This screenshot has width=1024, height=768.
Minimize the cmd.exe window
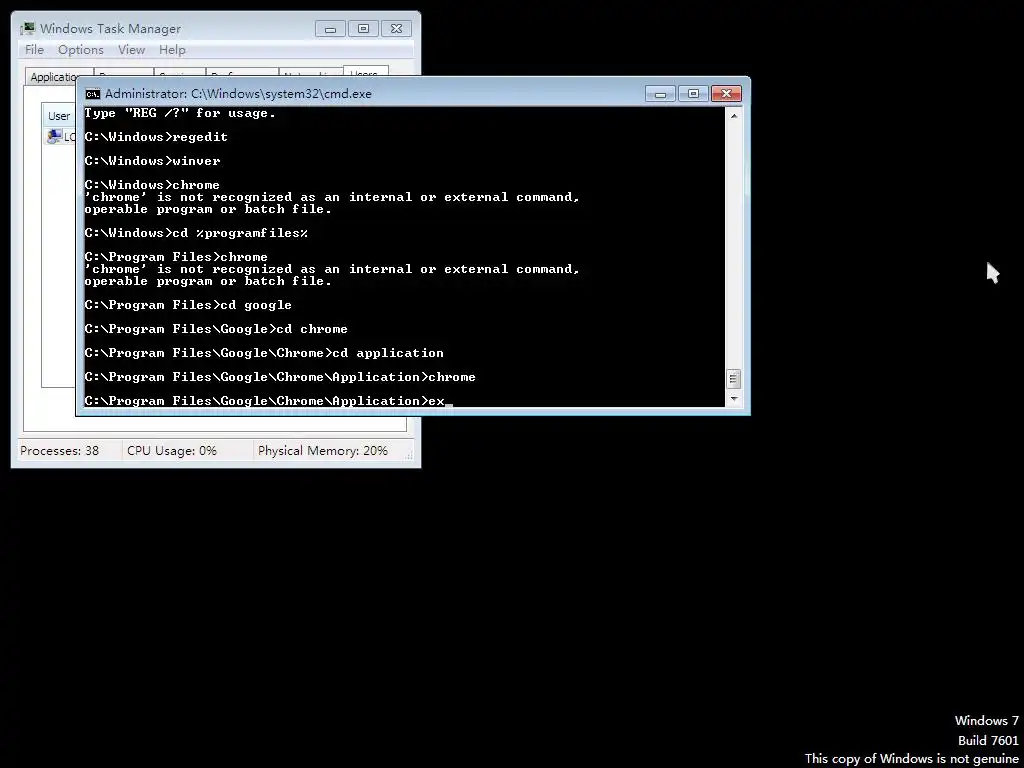click(x=660, y=94)
